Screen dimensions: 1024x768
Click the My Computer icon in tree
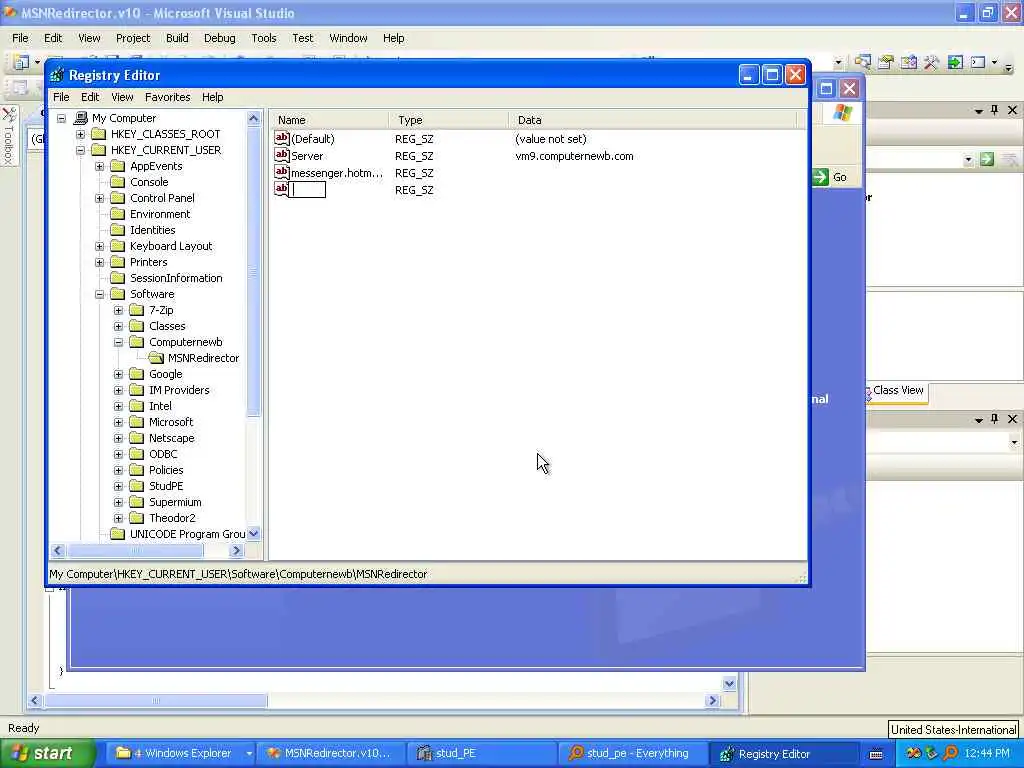(81, 118)
